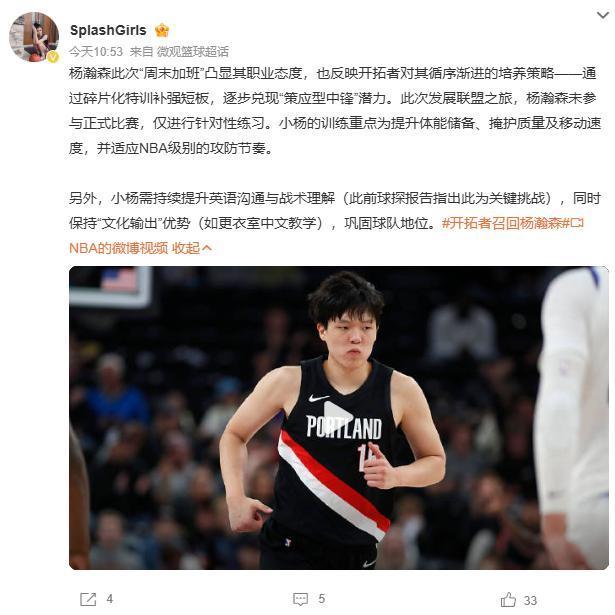Click the like count 33
Viewport: 615px width, 615px height.
tap(530, 600)
